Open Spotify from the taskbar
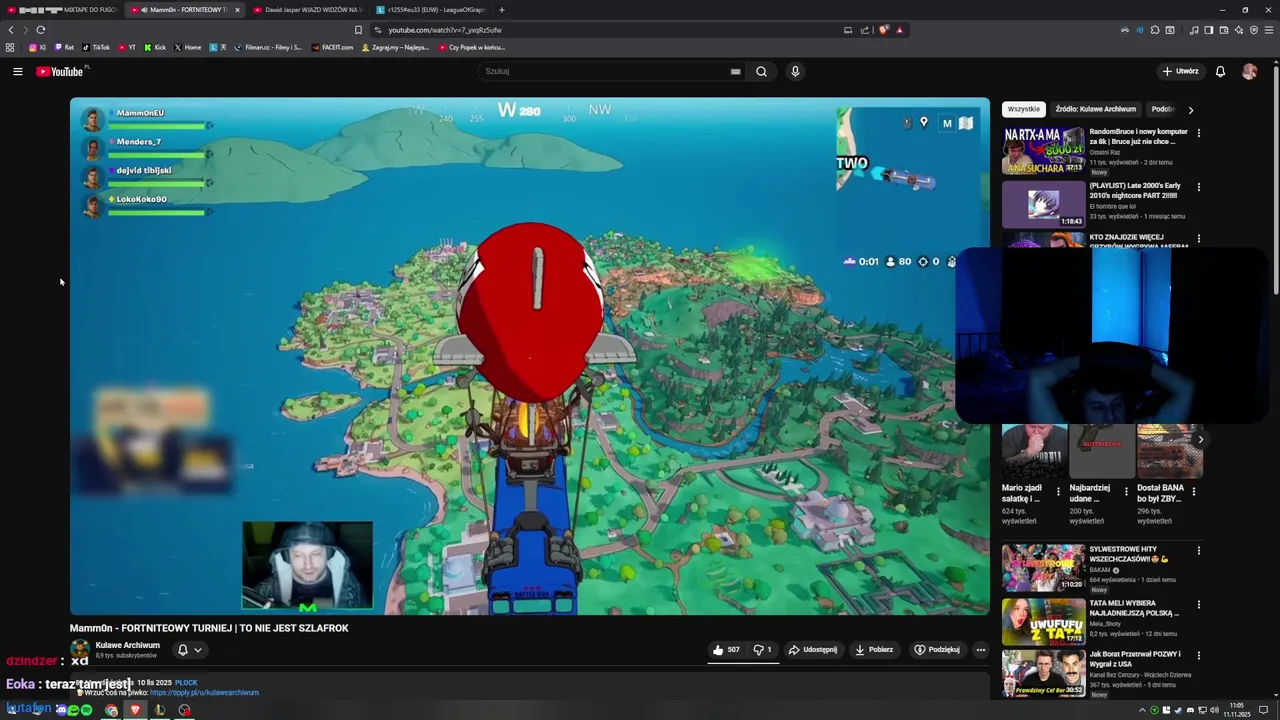The width and height of the screenshot is (1280, 720). click(86, 710)
